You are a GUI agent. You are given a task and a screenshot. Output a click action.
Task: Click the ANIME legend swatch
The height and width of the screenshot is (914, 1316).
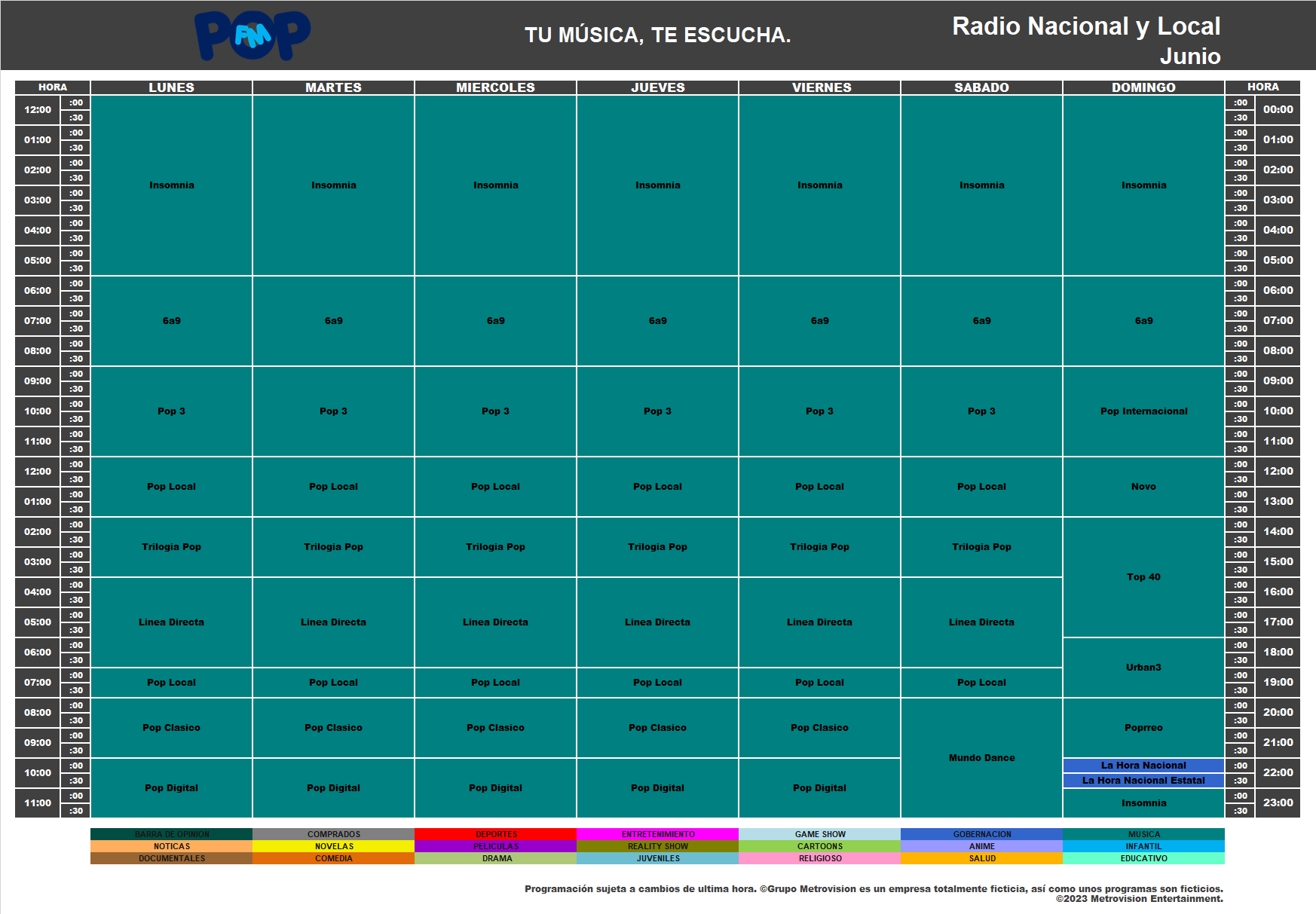click(981, 846)
